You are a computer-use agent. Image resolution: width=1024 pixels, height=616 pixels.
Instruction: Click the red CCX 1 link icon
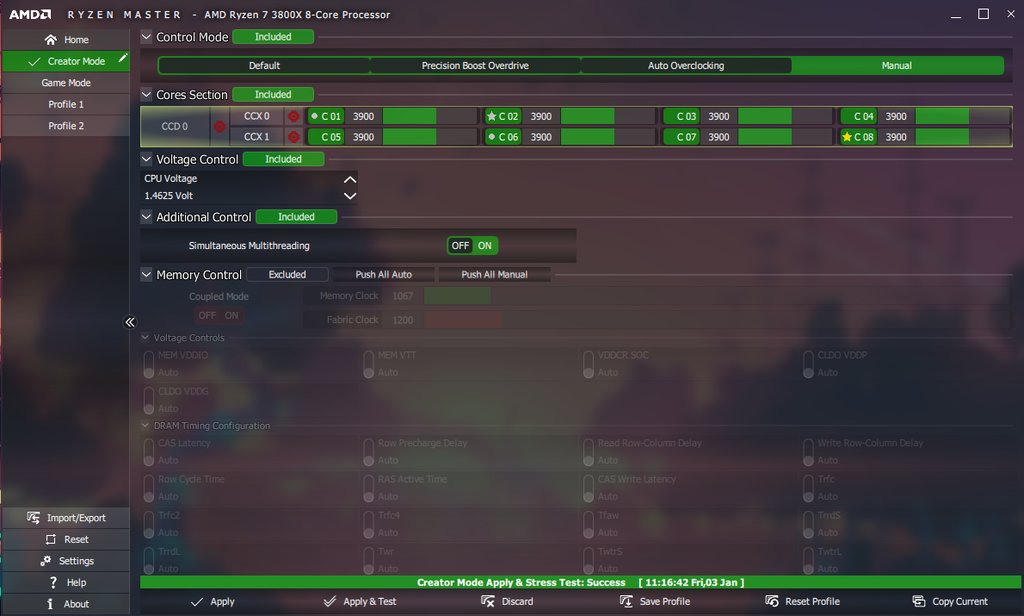pyautogui.click(x=294, y=137)
